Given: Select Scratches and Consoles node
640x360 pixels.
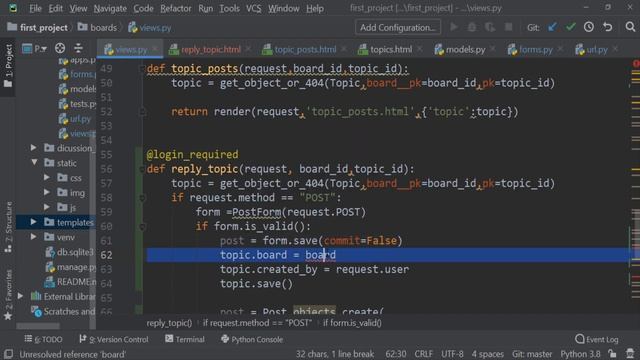Looking at the screenshot, I should (x=63, y=311).
